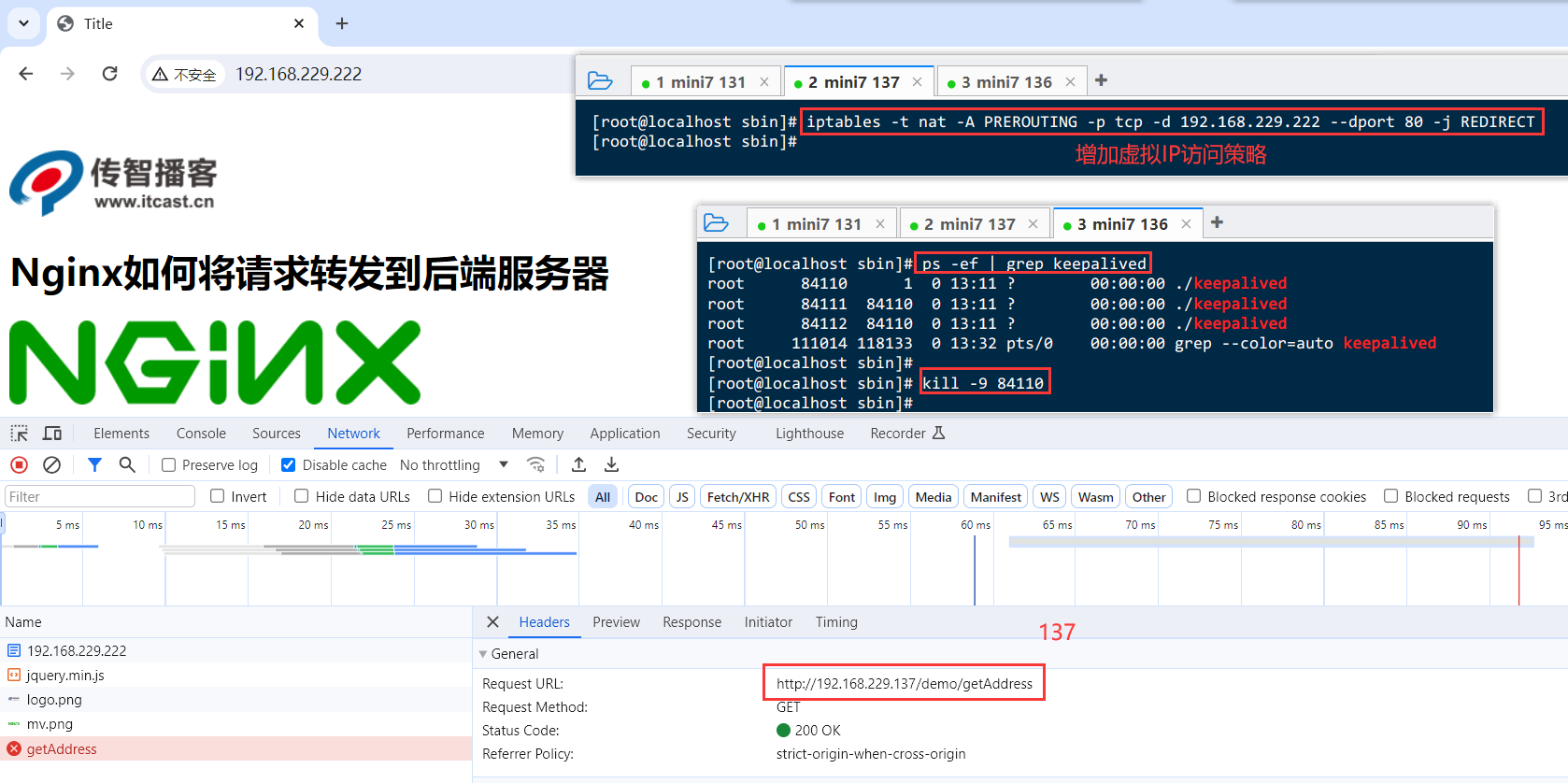1568x783 pixels.
Task: Select the 192.168.229.222 document request
Action: click(235, 650)
